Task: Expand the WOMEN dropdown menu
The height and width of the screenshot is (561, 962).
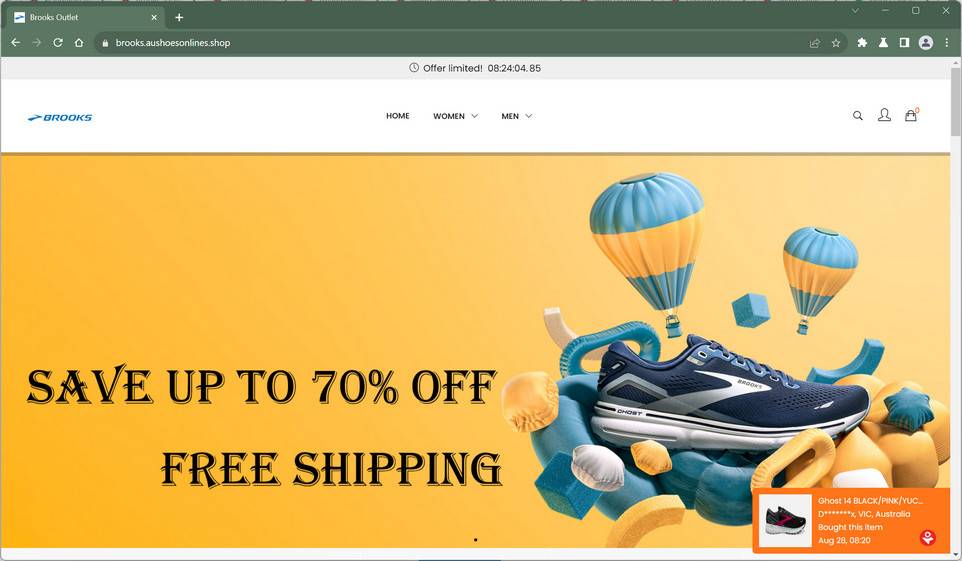Action: 455,116
